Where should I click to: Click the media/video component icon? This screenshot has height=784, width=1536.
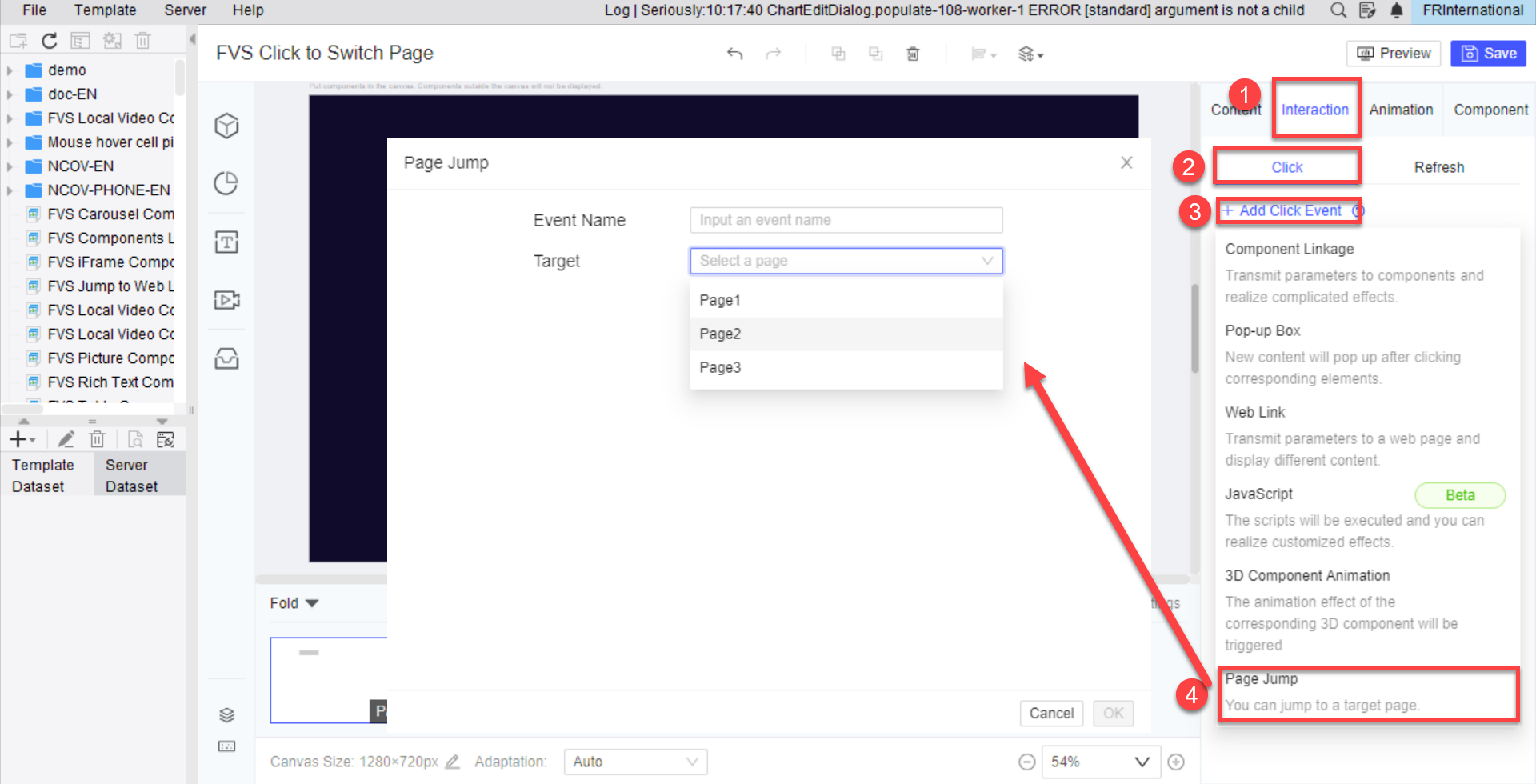226,299
